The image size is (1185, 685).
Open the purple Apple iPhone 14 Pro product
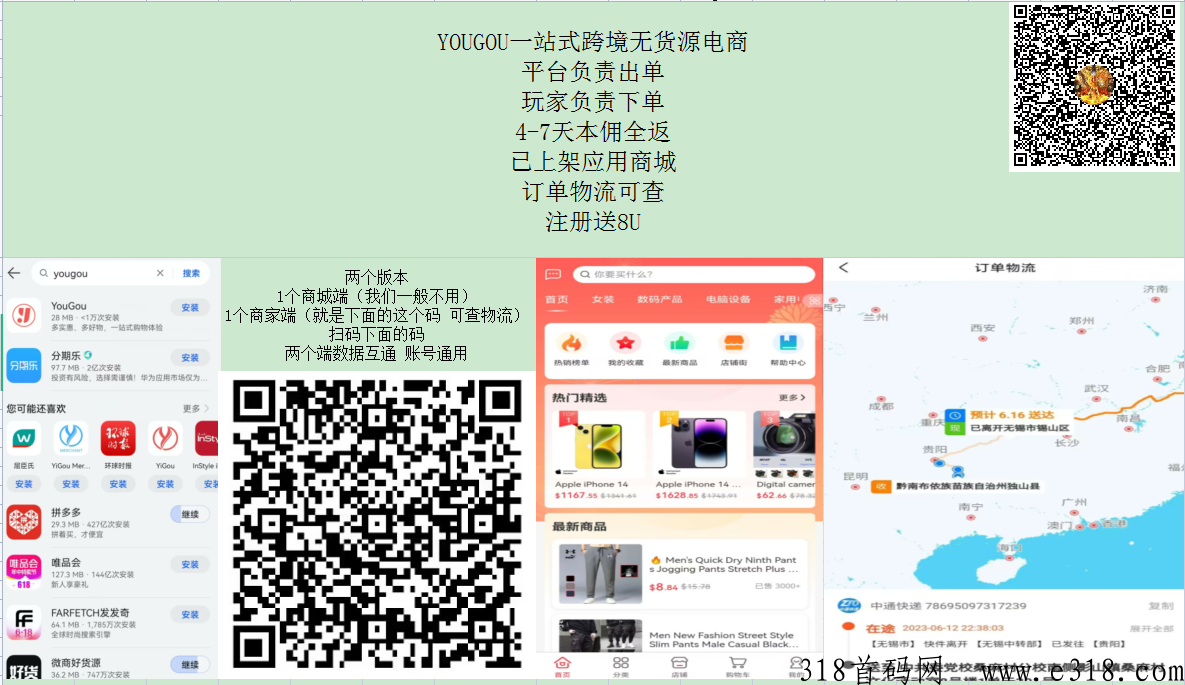tap(699, 454)
